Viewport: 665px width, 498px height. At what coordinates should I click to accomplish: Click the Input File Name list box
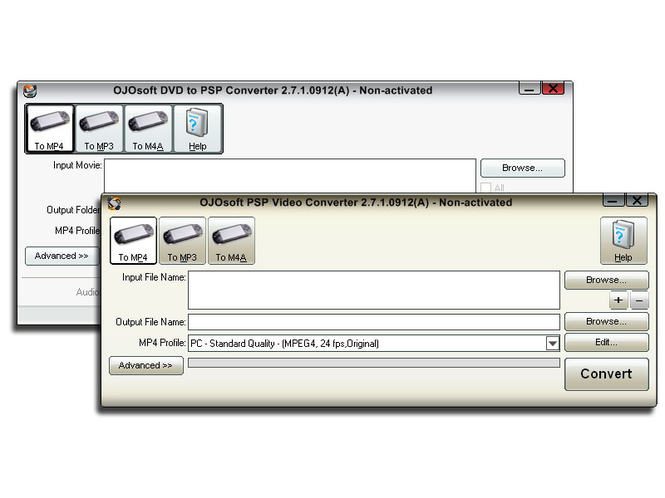pos(374,290)
